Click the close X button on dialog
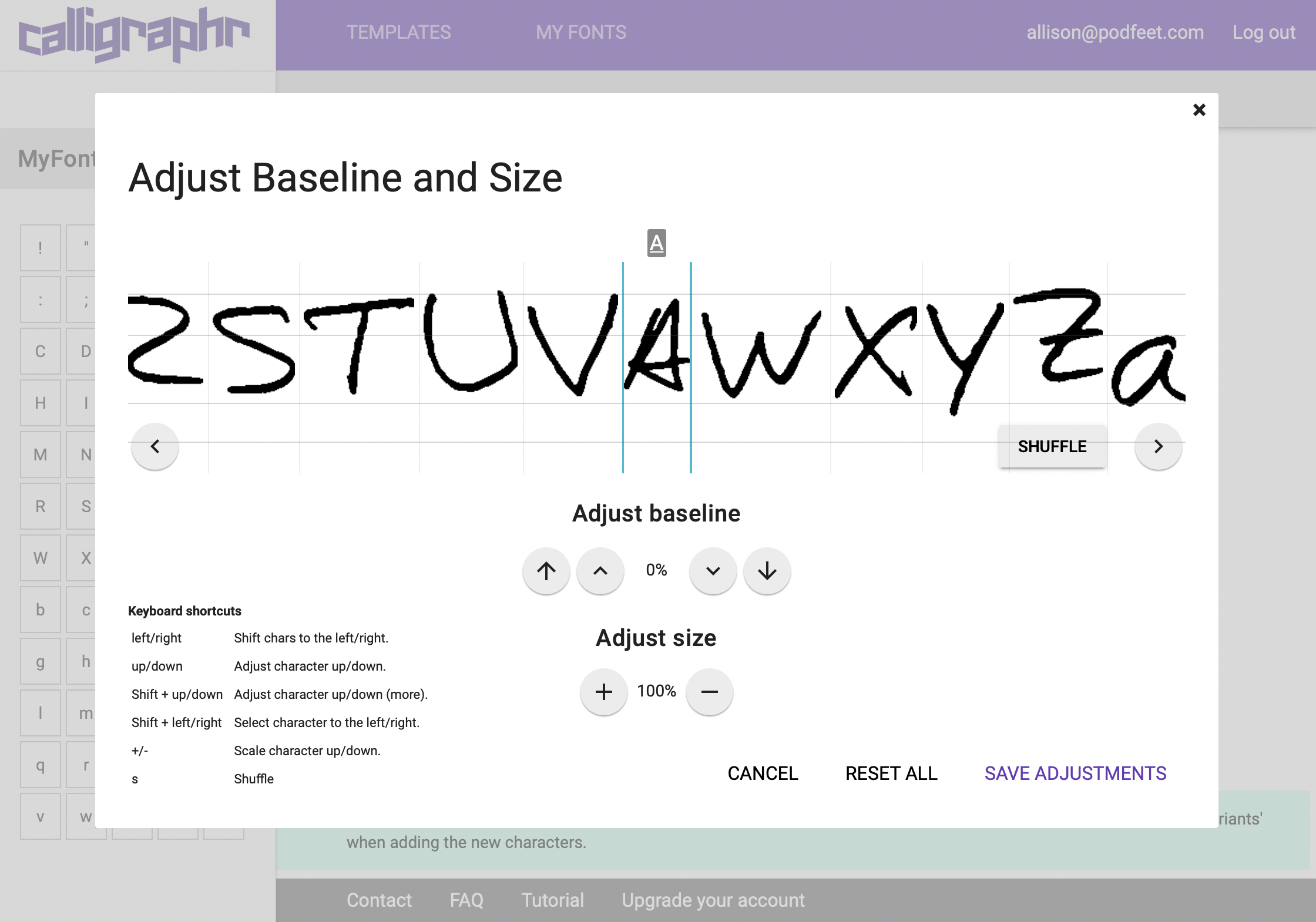The width and height of the screenshot is (1316, 922). click(x=1199, y=110)
